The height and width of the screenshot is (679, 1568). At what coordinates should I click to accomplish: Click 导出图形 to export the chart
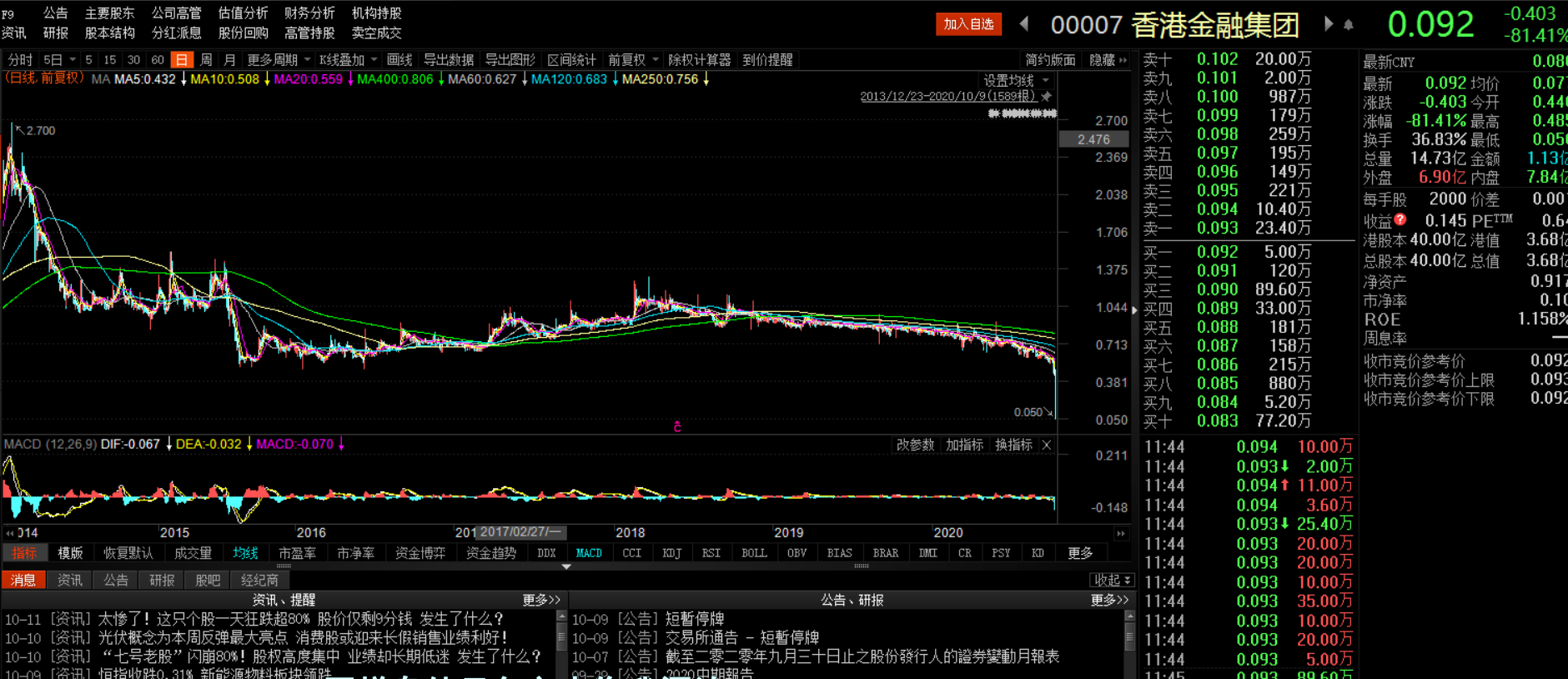(510, 60)
